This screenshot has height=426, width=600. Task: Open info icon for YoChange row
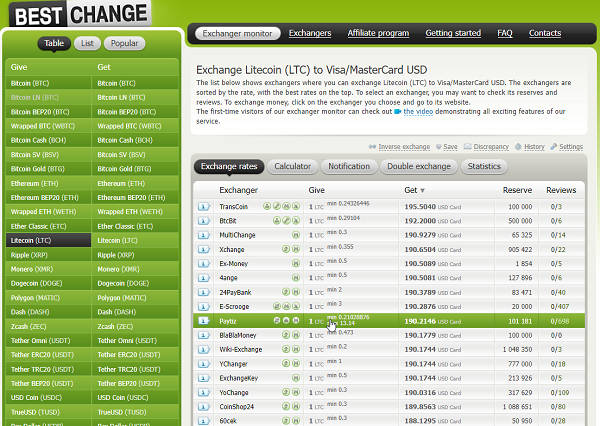[204, 392]
